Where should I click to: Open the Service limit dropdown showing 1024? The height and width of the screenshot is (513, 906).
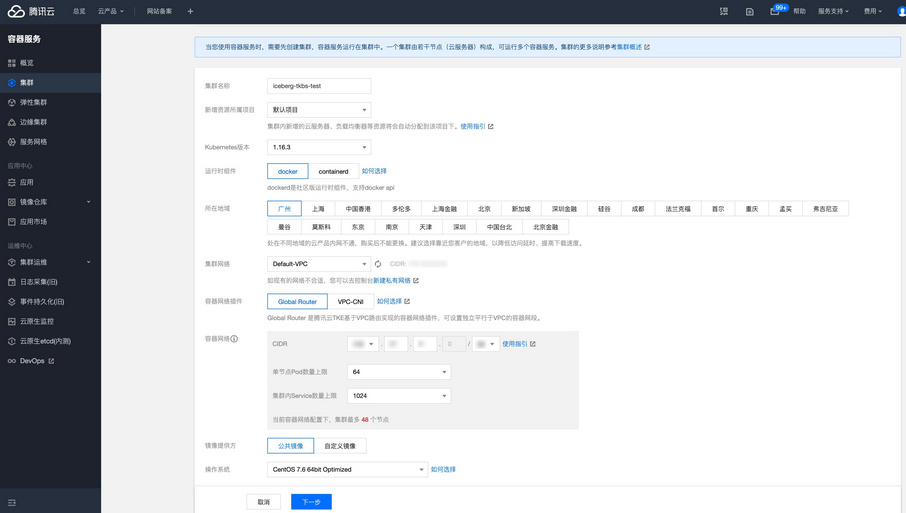pos(399,396)
